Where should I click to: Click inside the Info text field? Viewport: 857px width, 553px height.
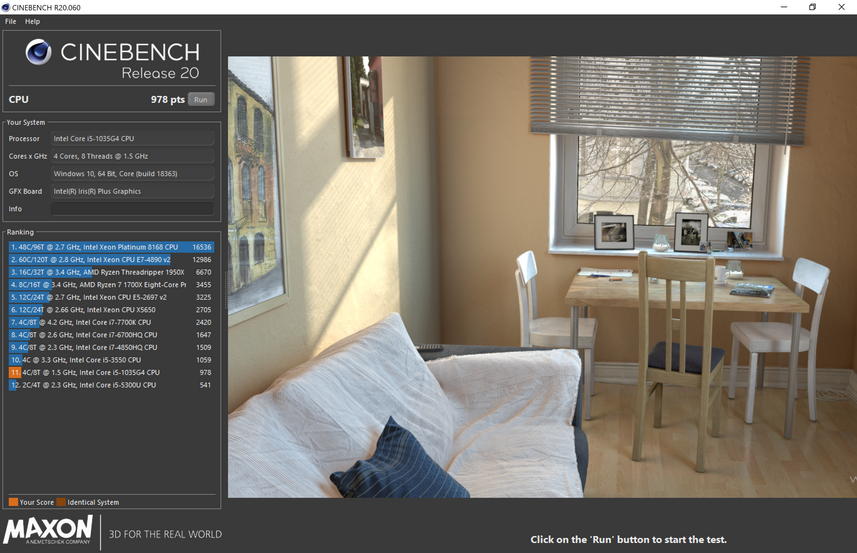[132, 209]
